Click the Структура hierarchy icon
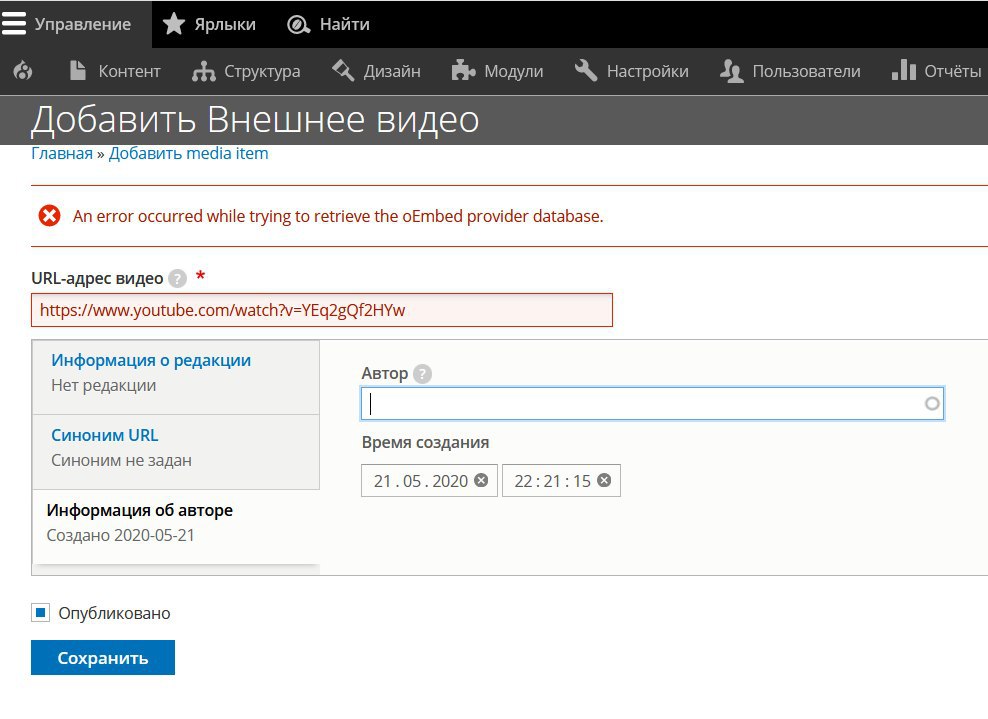This screenshot has width=988, height=719. click(x=204, y=71)
